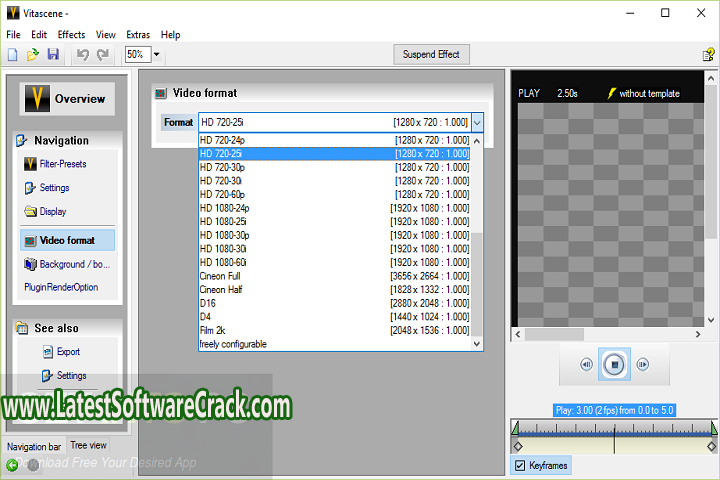This screenshot has height=480, width=720.
Task: Click the Open folder toolbar icon
Action: pos(33,54)
